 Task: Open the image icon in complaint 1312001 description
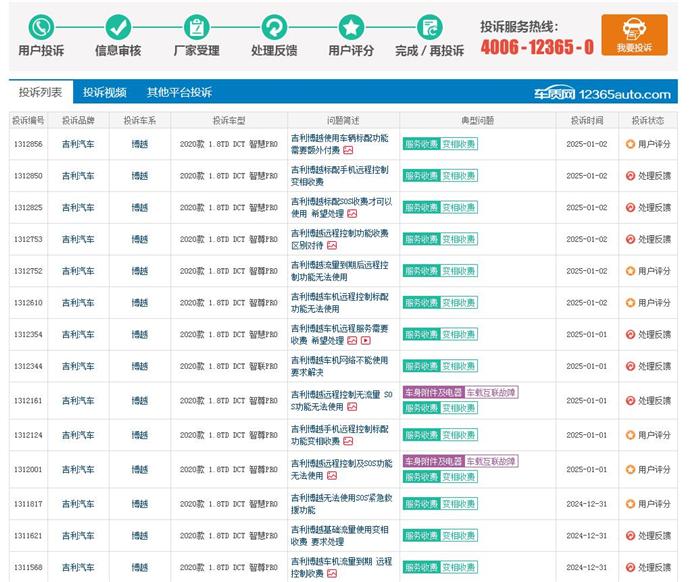click(332, 476)
